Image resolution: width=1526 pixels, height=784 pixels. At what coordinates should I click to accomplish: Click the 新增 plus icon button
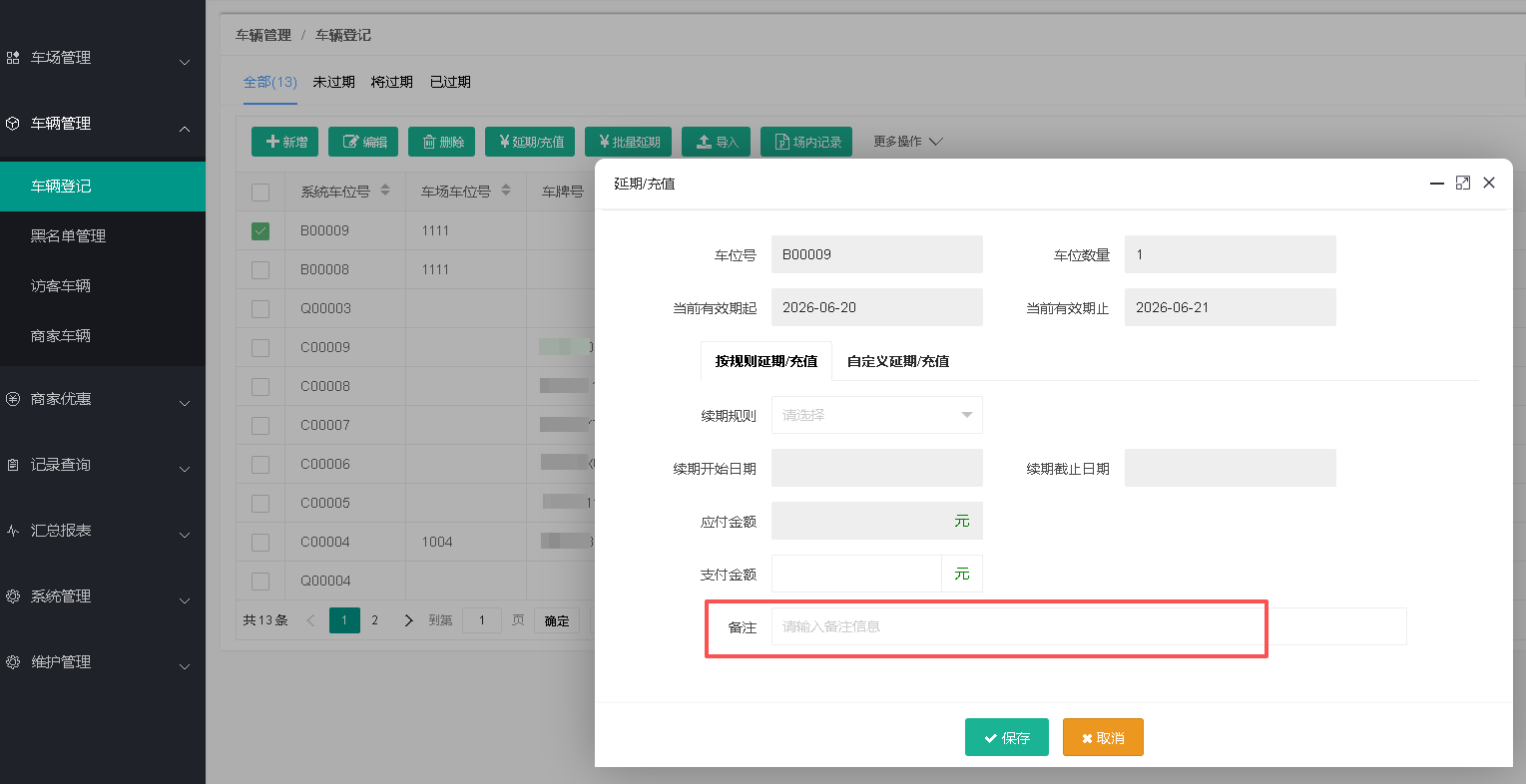point(284,142)
